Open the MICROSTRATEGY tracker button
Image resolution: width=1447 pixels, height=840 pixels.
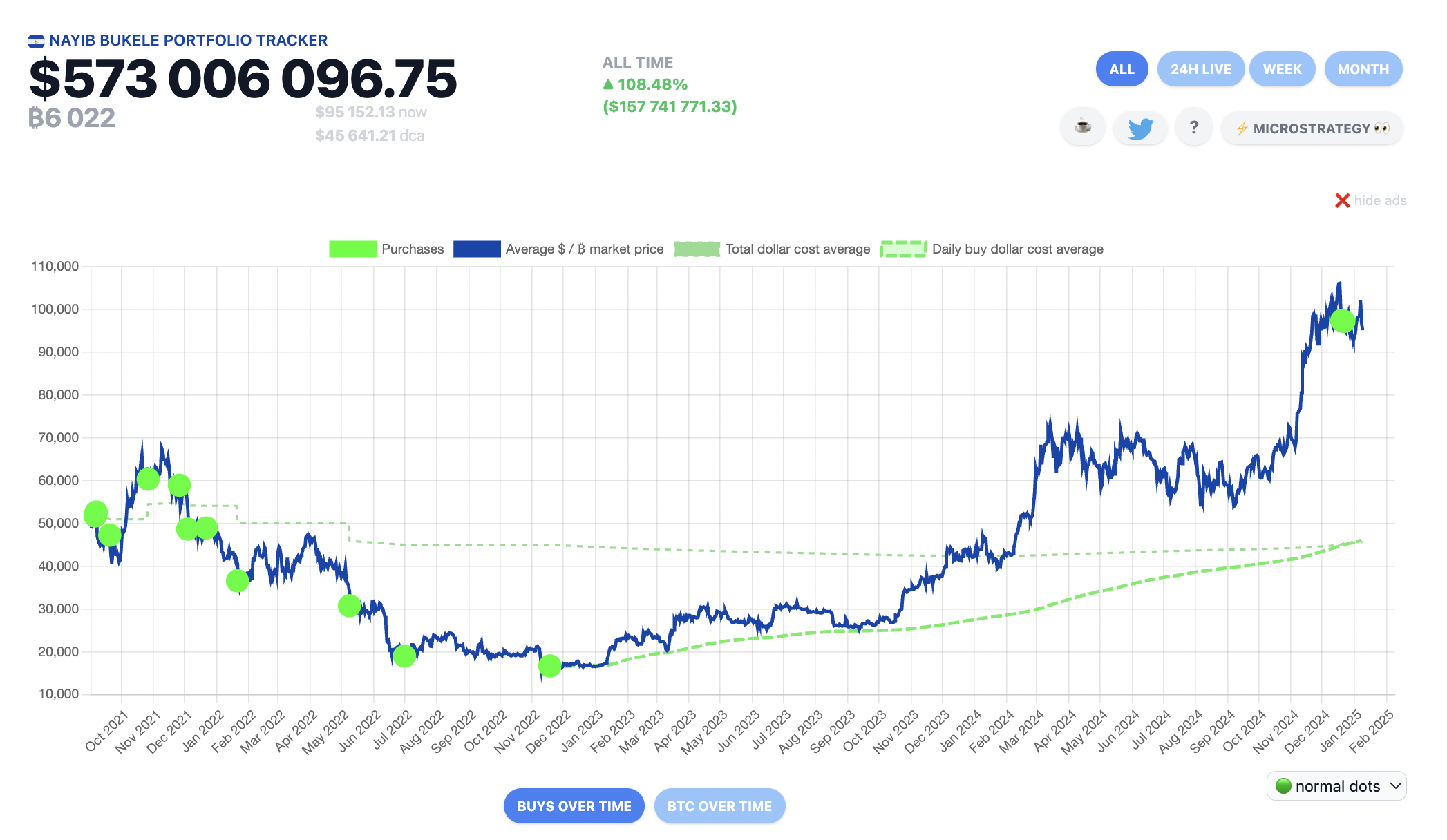(x=1312, y=128)
